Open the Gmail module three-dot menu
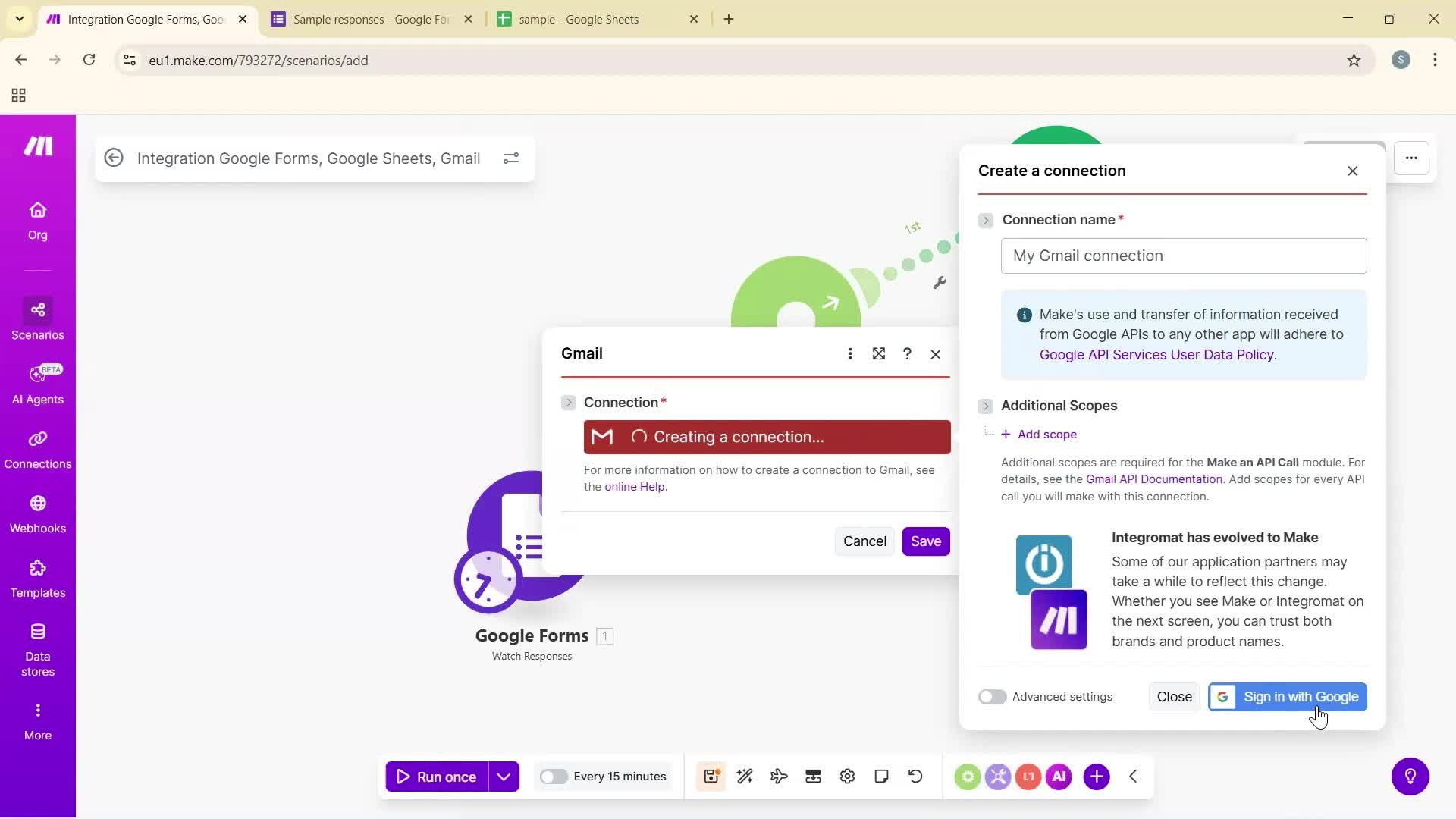 [x=850, y=353]
